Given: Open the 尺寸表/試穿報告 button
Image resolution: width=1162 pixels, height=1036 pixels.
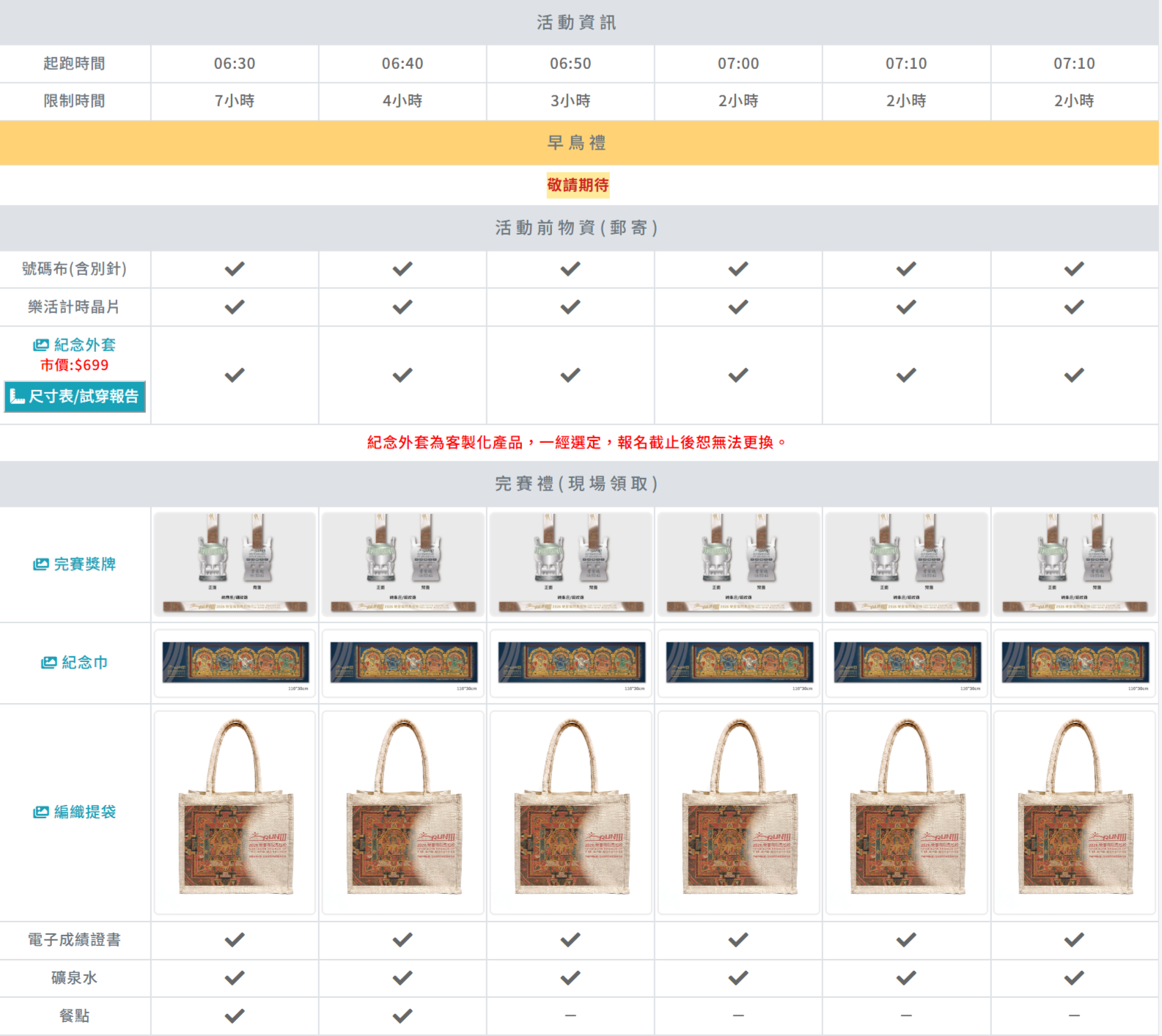Looking at the screenshot, I should click(75, 397).
